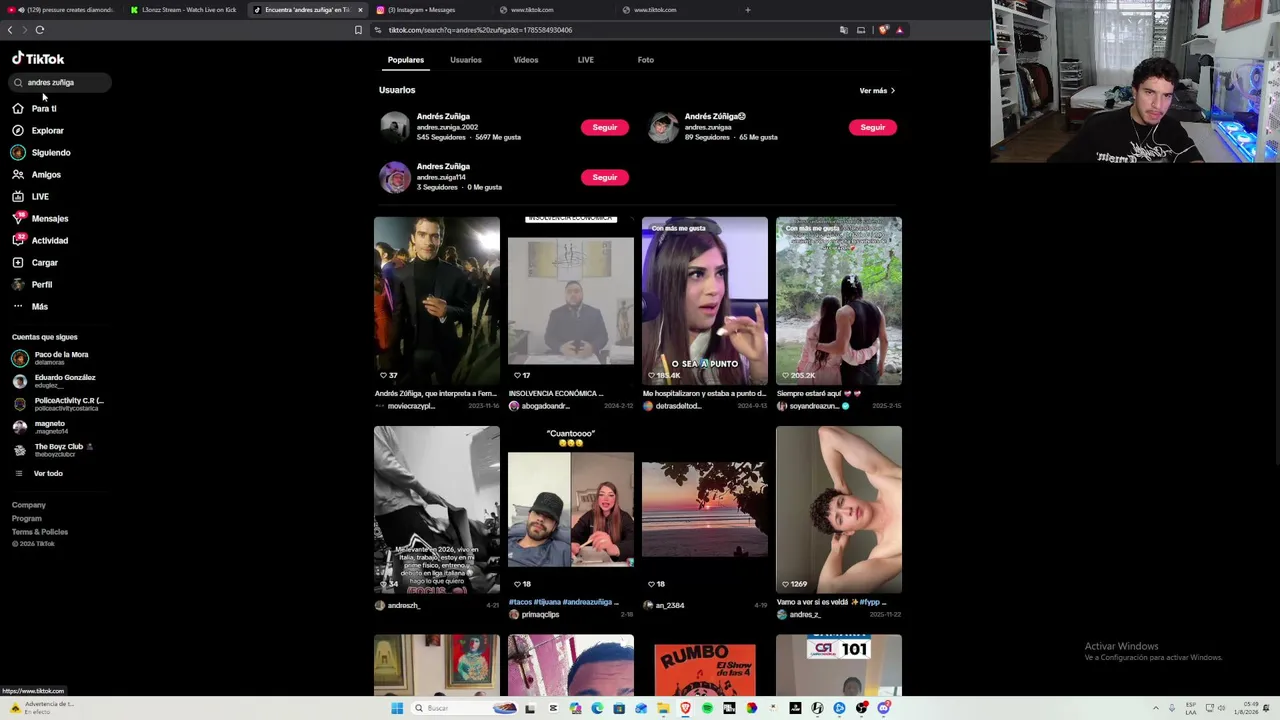Open 'Vamo a ver si es veldá' video
Viewport: 1280px width, 720px height.
(839, 510)
